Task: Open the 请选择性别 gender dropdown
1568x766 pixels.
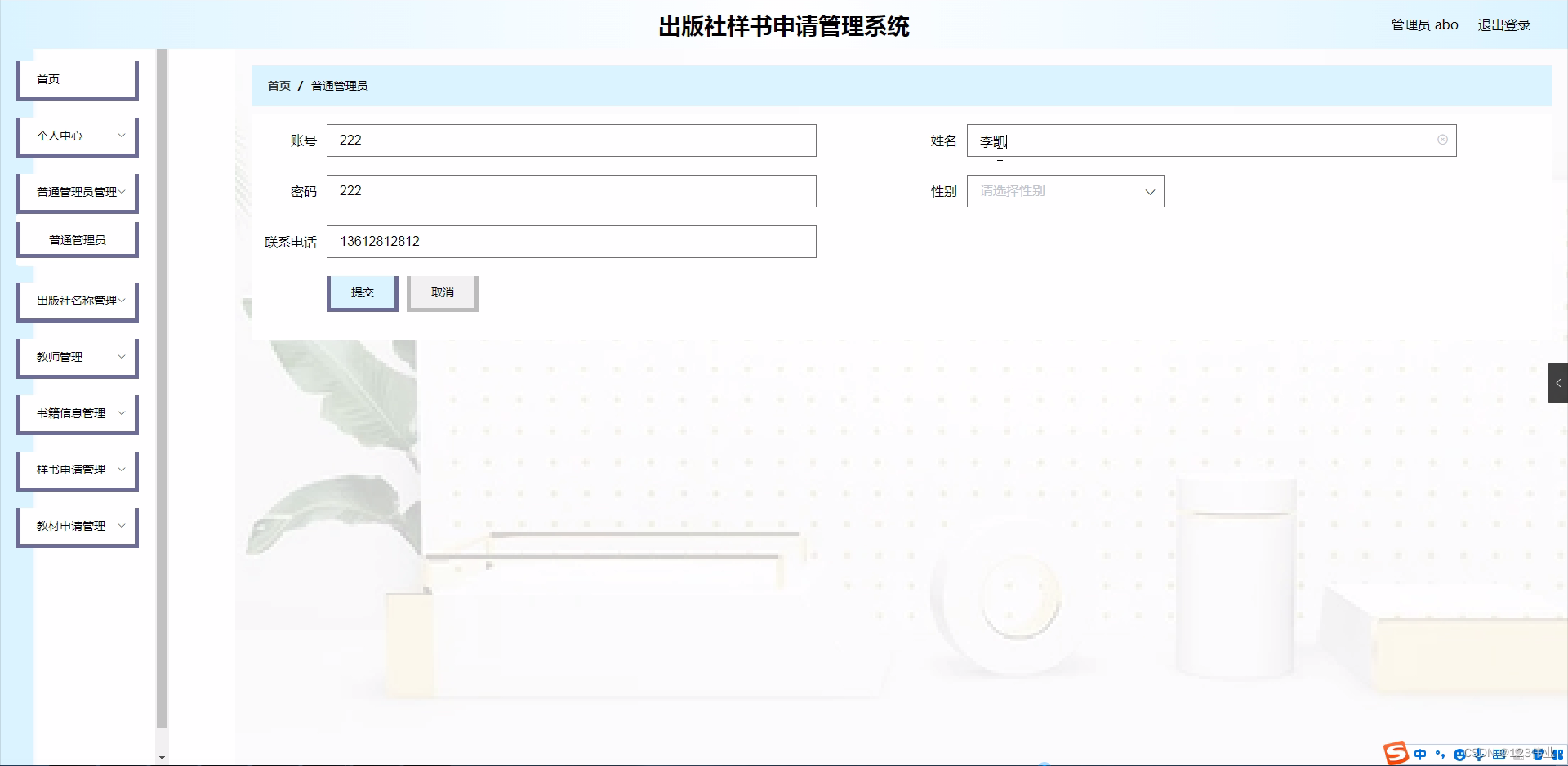Action: 1065,191
